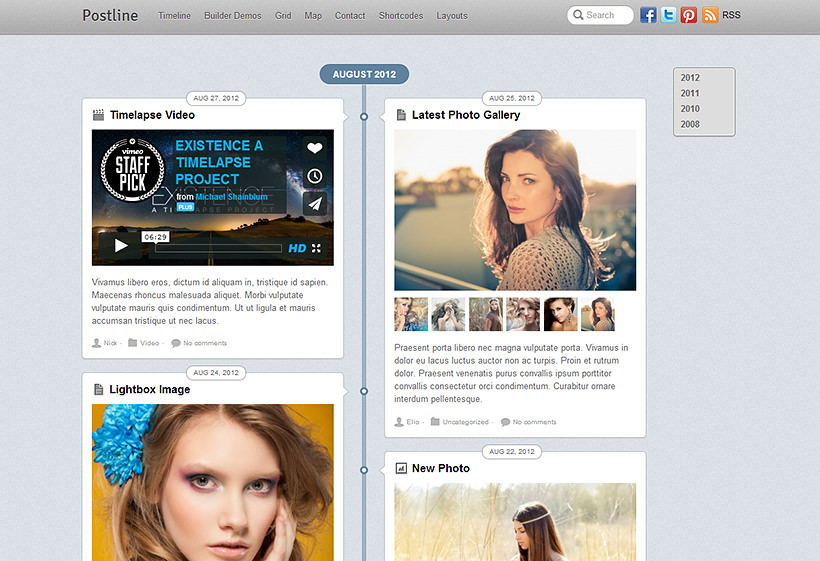Open the Latest Photo Gallery post title
Image resolution: width=820 pixels, height=561 pixels.
coord(465,115)
